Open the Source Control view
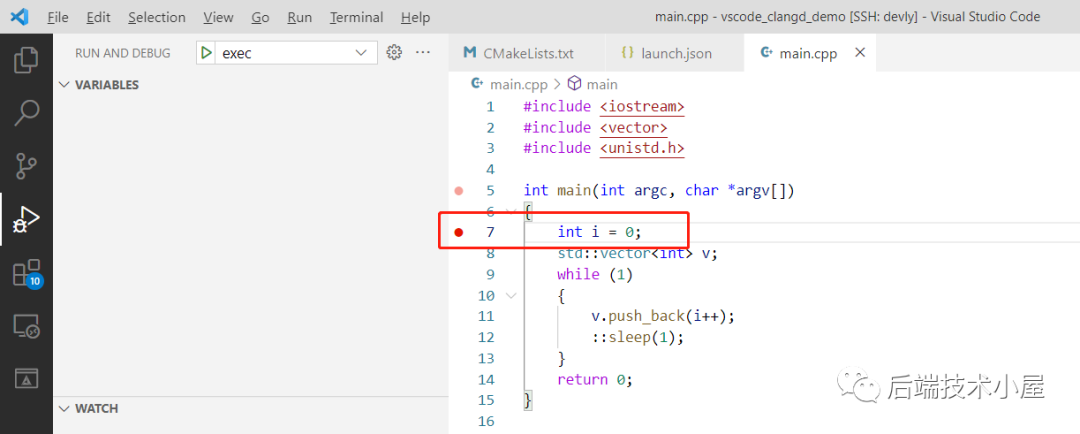 pos(26,167)
